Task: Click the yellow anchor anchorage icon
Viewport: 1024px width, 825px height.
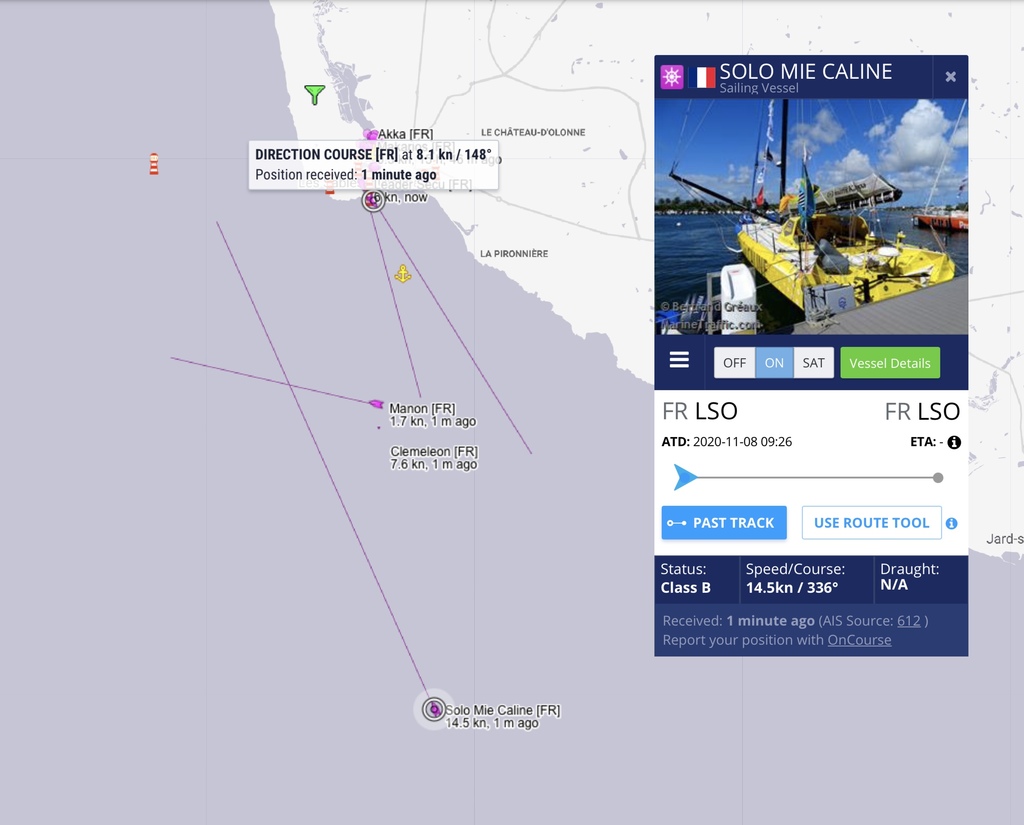Action: click(403, 274)
